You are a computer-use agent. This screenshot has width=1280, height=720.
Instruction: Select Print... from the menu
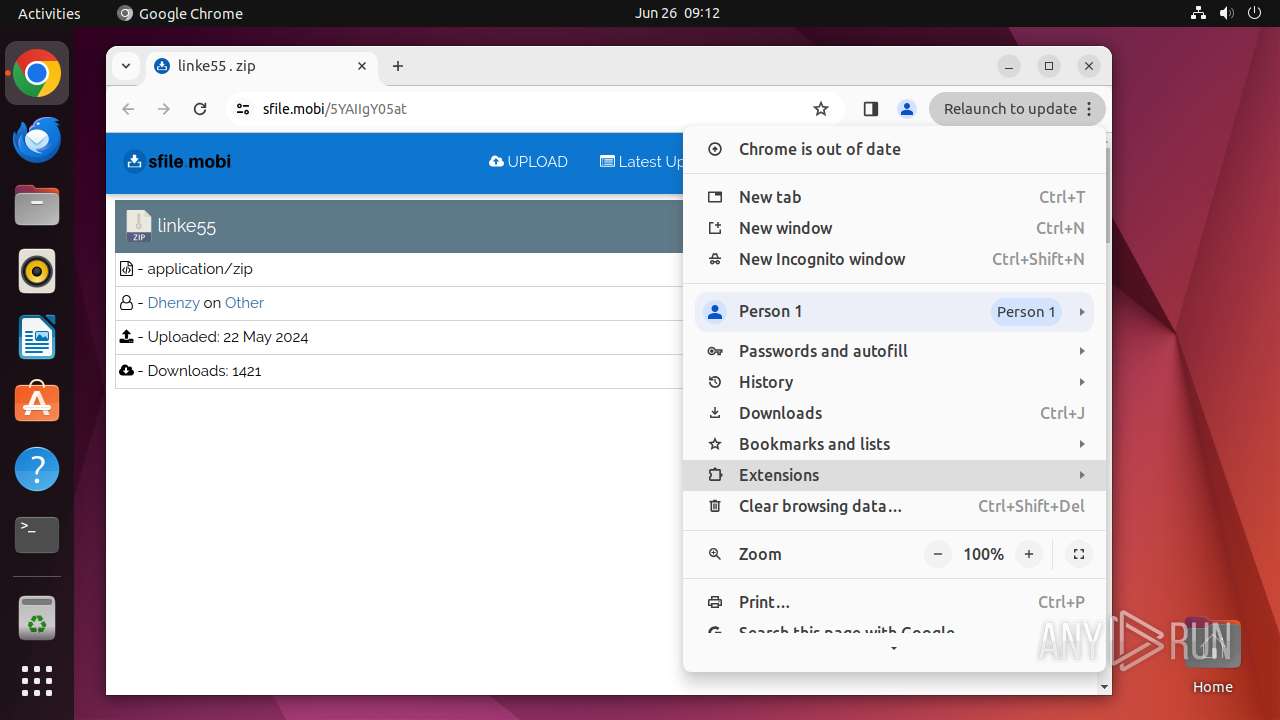[x=895, y=602]
